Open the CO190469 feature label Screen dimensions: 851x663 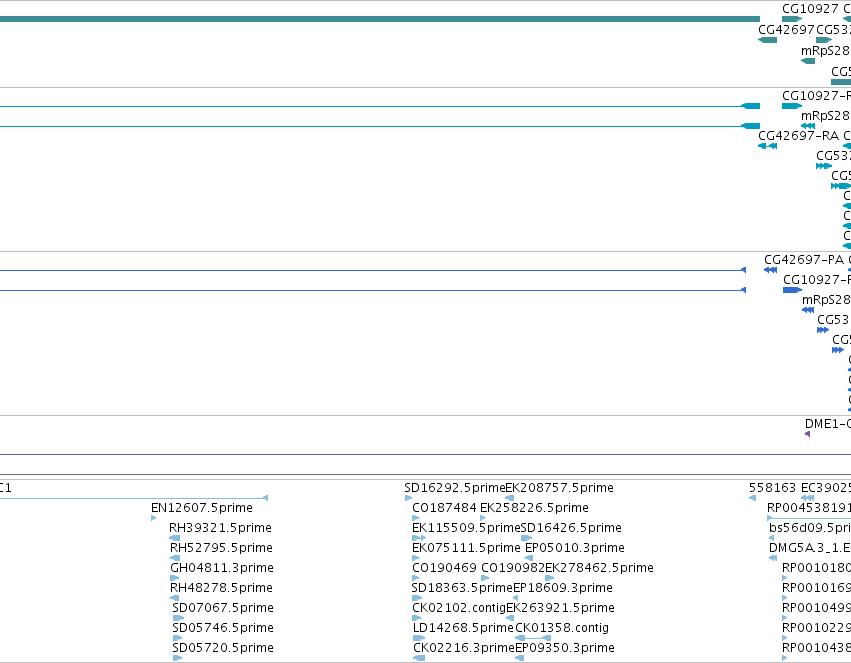pos(444,568)
